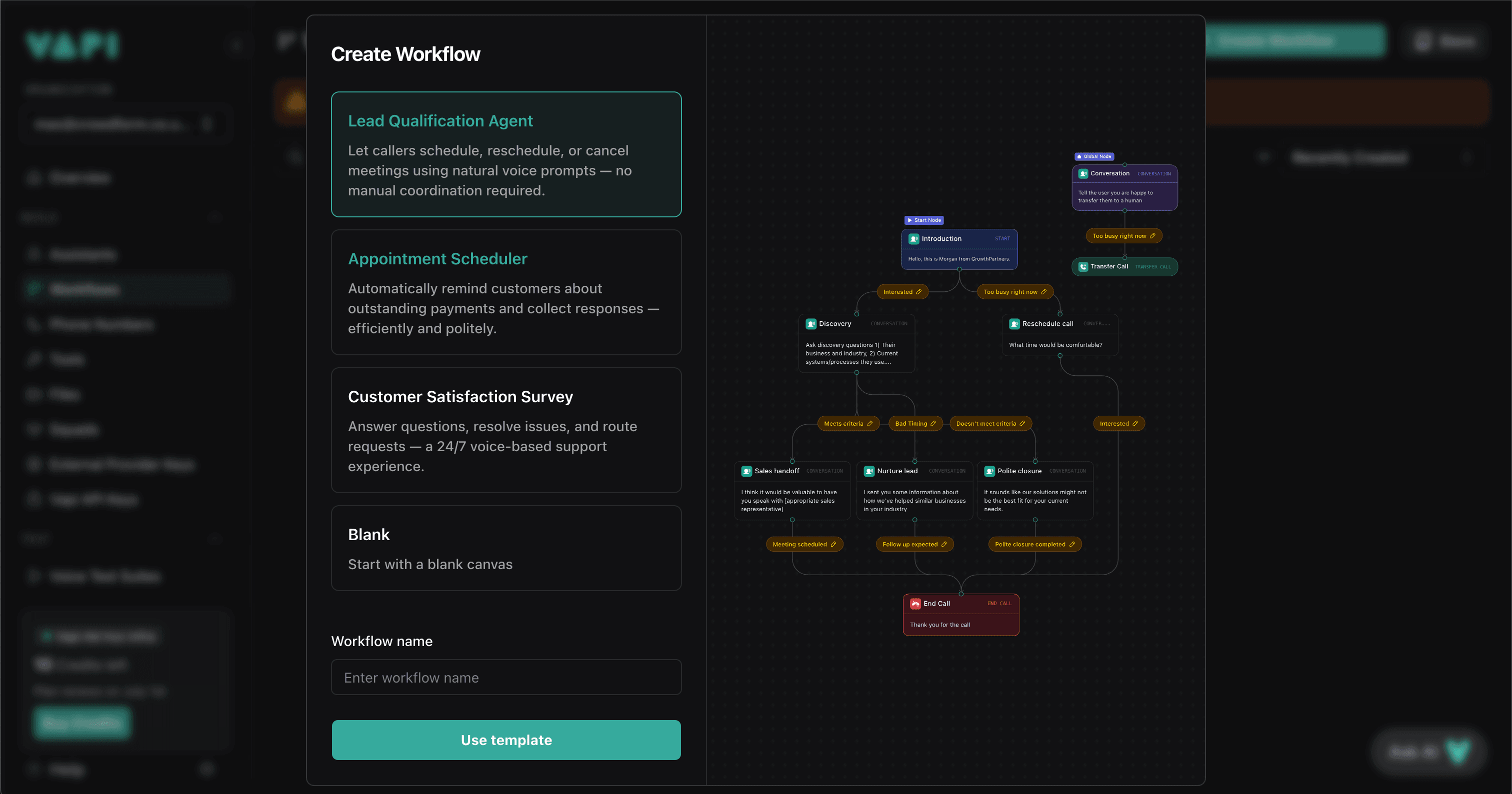This screenshot has height=794, width=1512.
Task: Click the END CALL type tag
Action: tap(999, 604)
